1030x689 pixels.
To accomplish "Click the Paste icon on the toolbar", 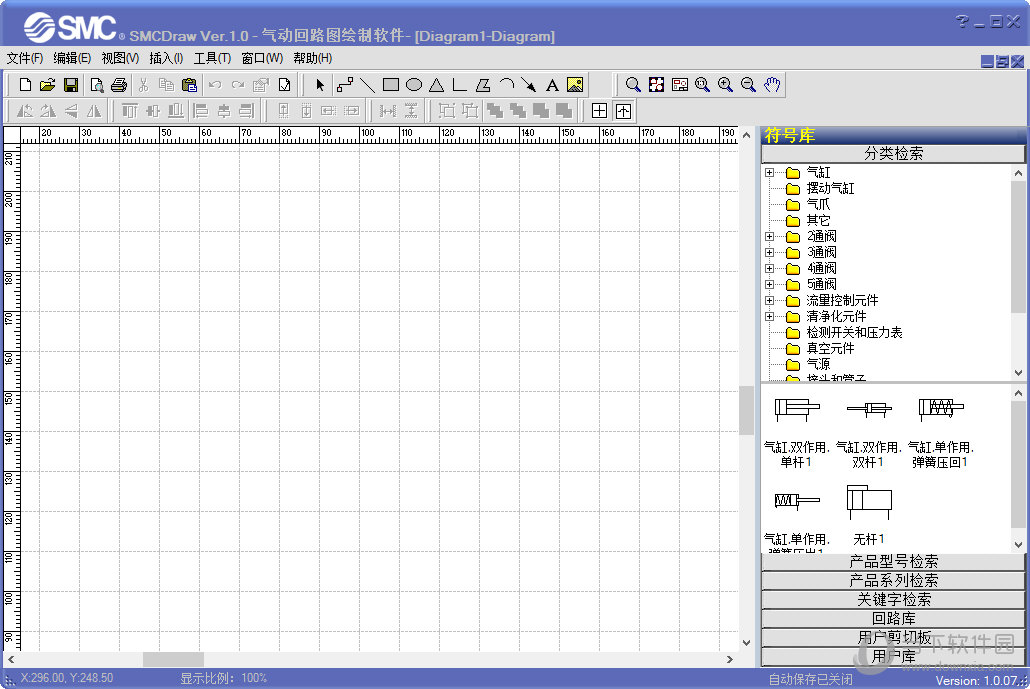I will tap(190, 84).
